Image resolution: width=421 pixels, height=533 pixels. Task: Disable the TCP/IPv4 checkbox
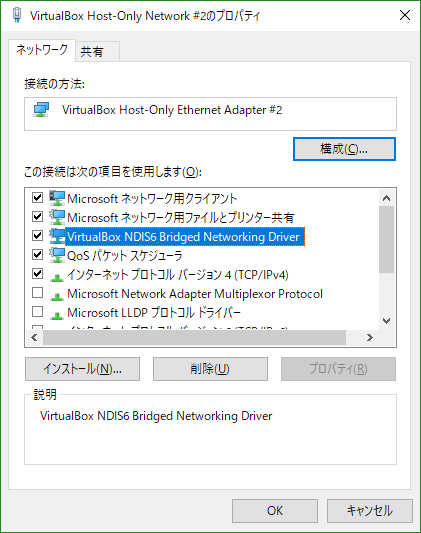[37, 273]
